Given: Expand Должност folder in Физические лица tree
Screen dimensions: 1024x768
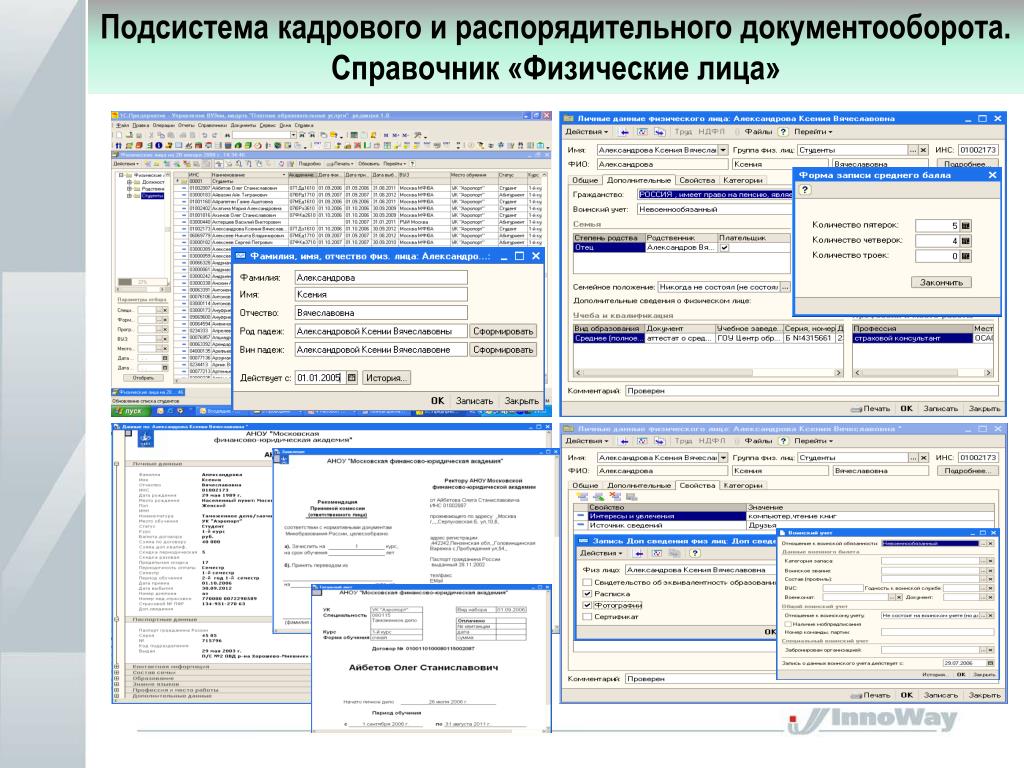Looking at the screenshot, I should click(x=129, y=182).
